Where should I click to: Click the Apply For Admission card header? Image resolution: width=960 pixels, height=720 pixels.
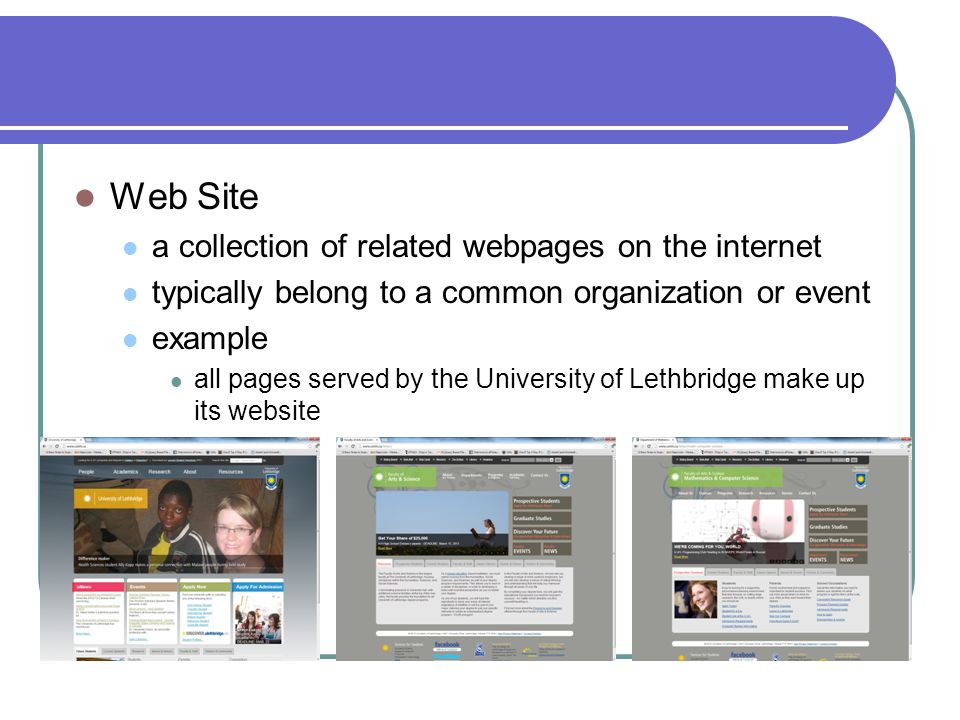258,587
